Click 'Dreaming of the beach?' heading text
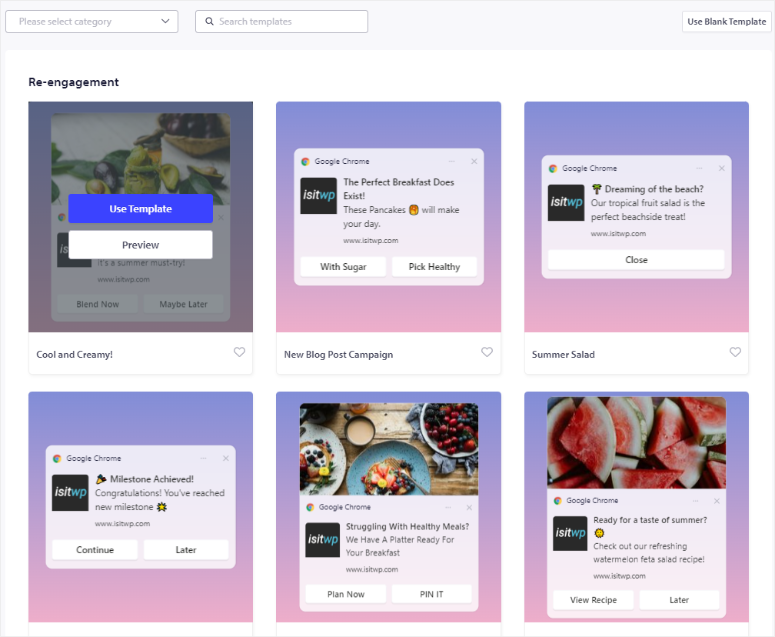The height and width of the screenshot is (637, 775). pyautogui.click(x=654, y=189)
